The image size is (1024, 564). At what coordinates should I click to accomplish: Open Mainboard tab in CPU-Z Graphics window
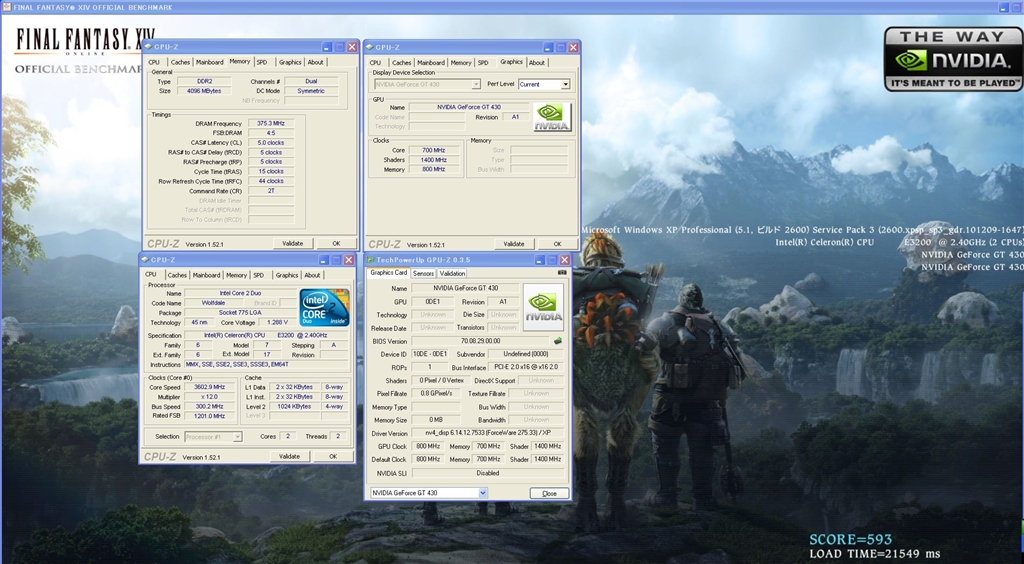[x=431, y=63]
